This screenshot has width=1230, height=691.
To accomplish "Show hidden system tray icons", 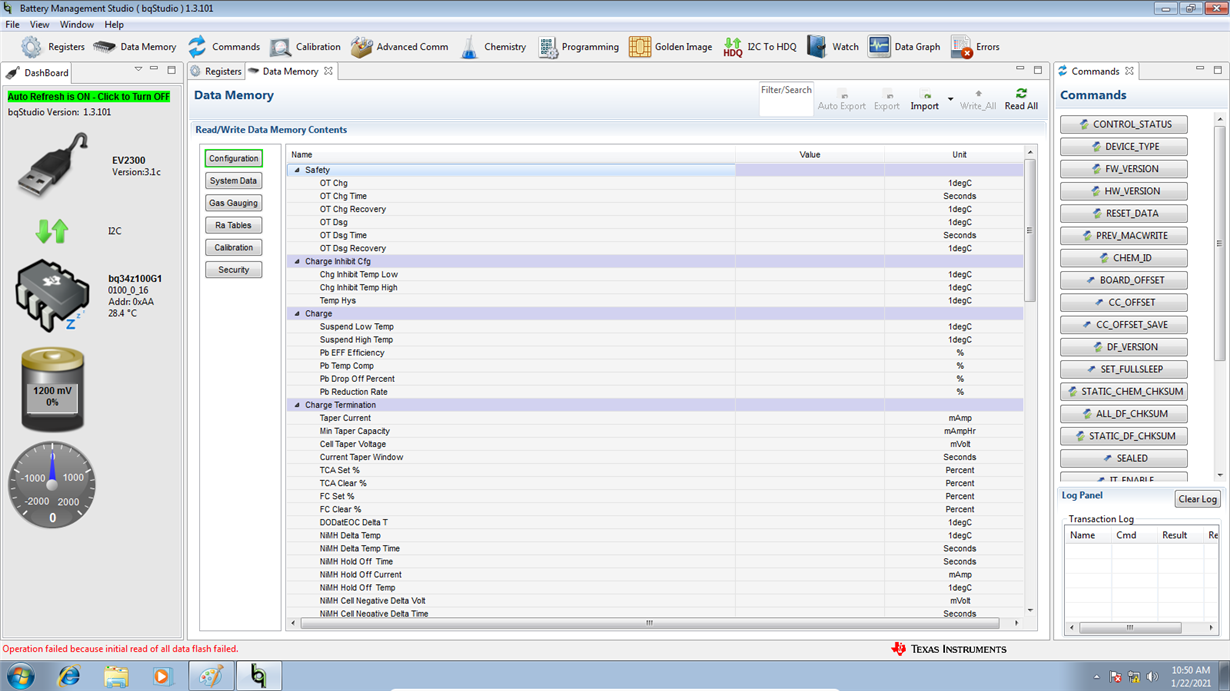I will tap(1097, 677).
